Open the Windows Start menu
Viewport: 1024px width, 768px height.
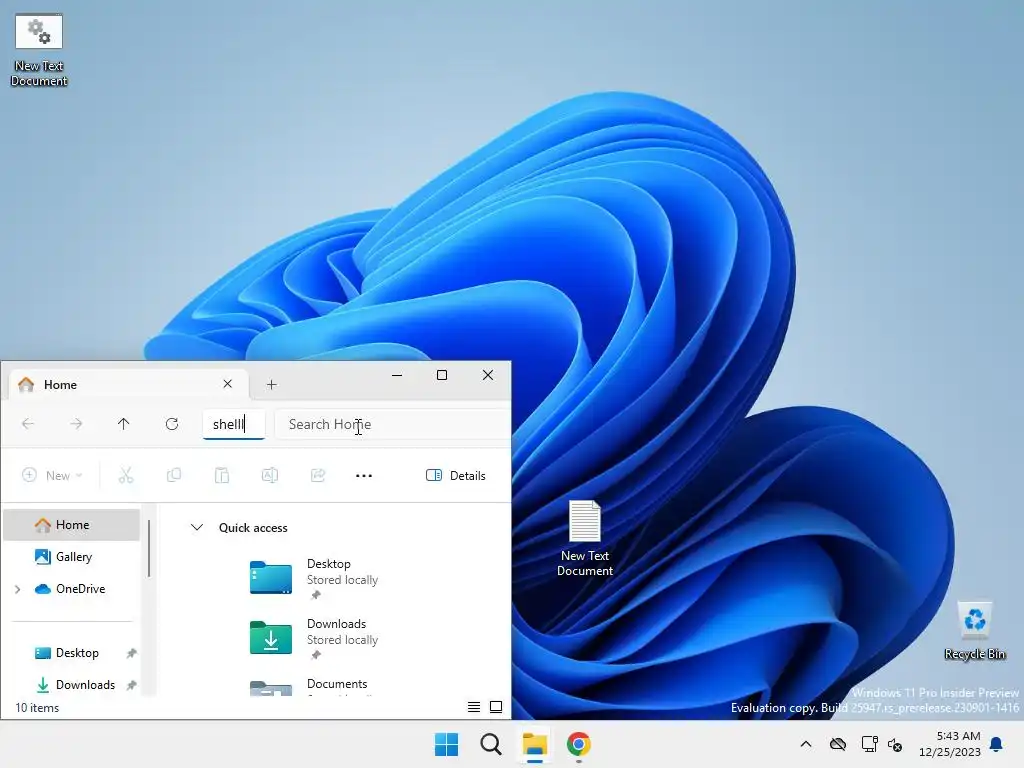click(x=447, y=744)
